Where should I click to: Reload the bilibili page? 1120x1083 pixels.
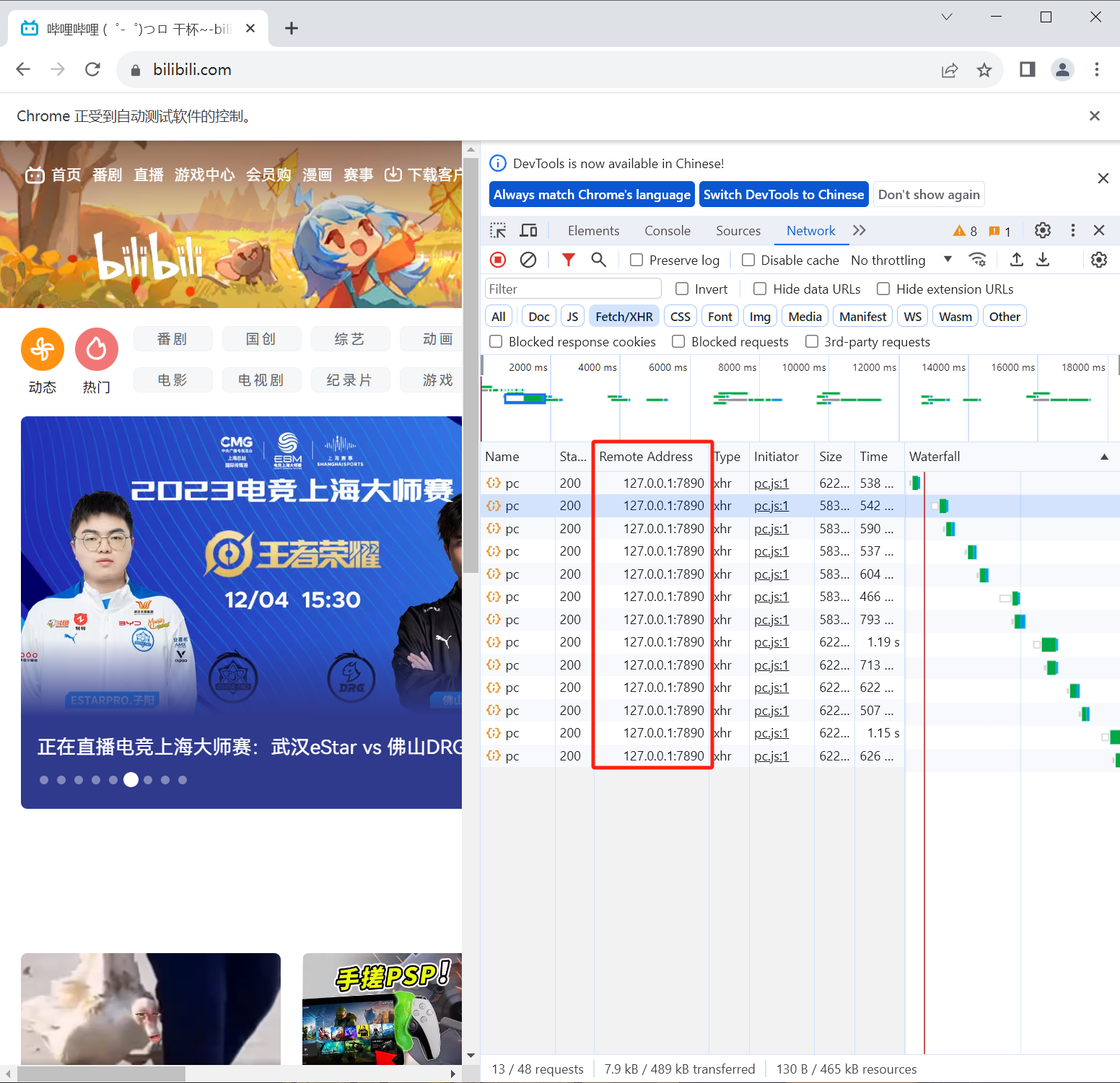tap(92, 69)
